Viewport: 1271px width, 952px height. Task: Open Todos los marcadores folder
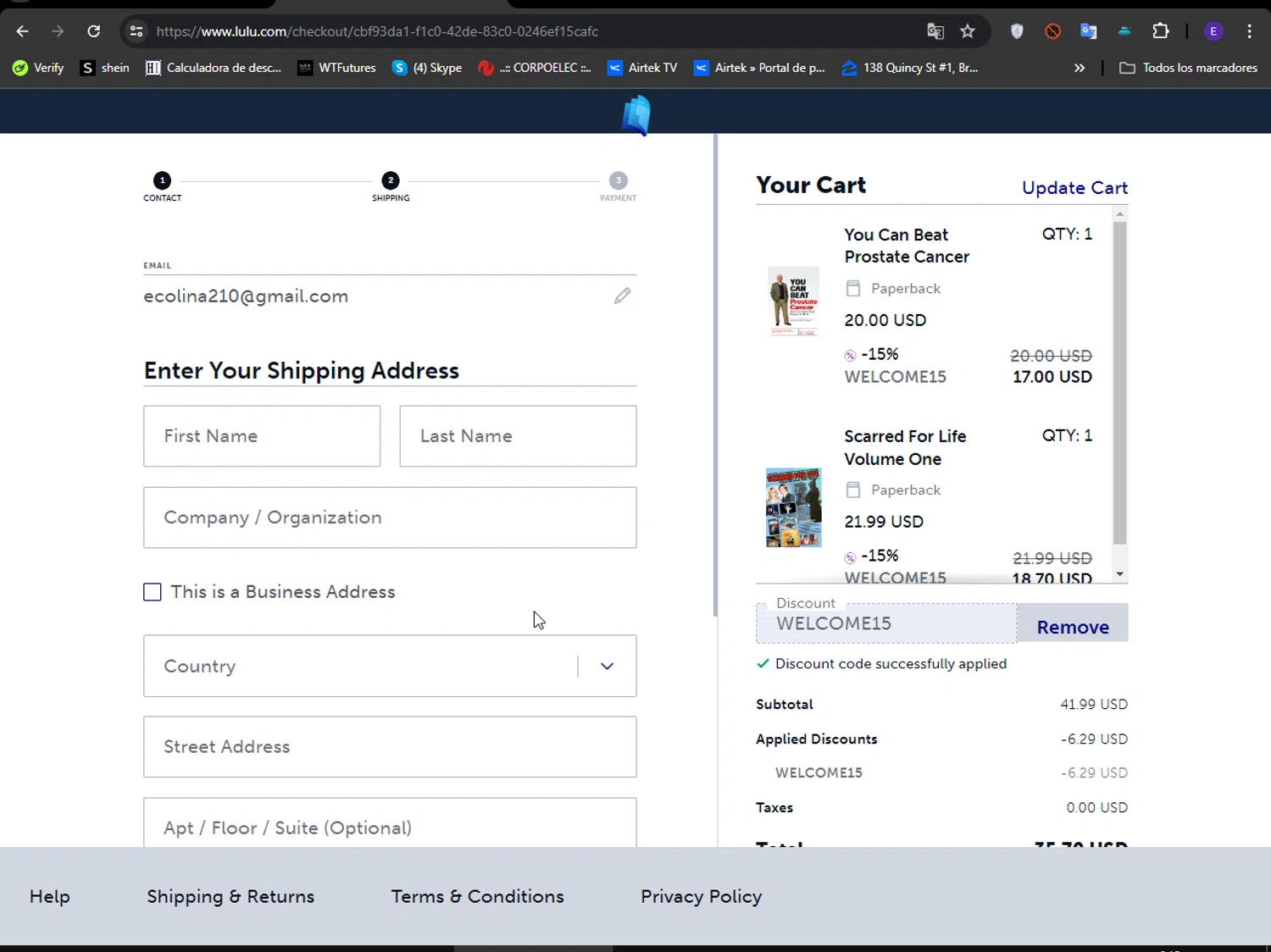1188,68
